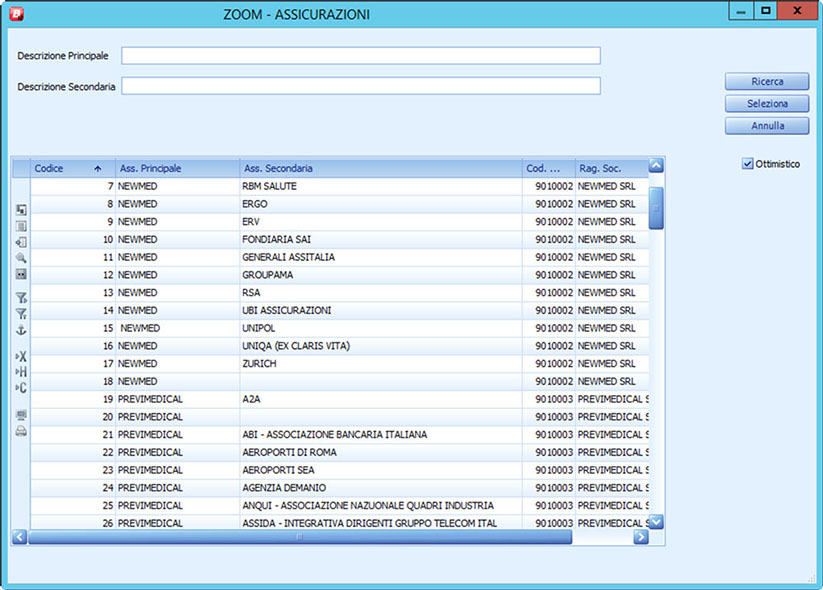Click the binoculars find icon in sidebar
Viewport: 823px width, 590px height.
coord(21,274)
